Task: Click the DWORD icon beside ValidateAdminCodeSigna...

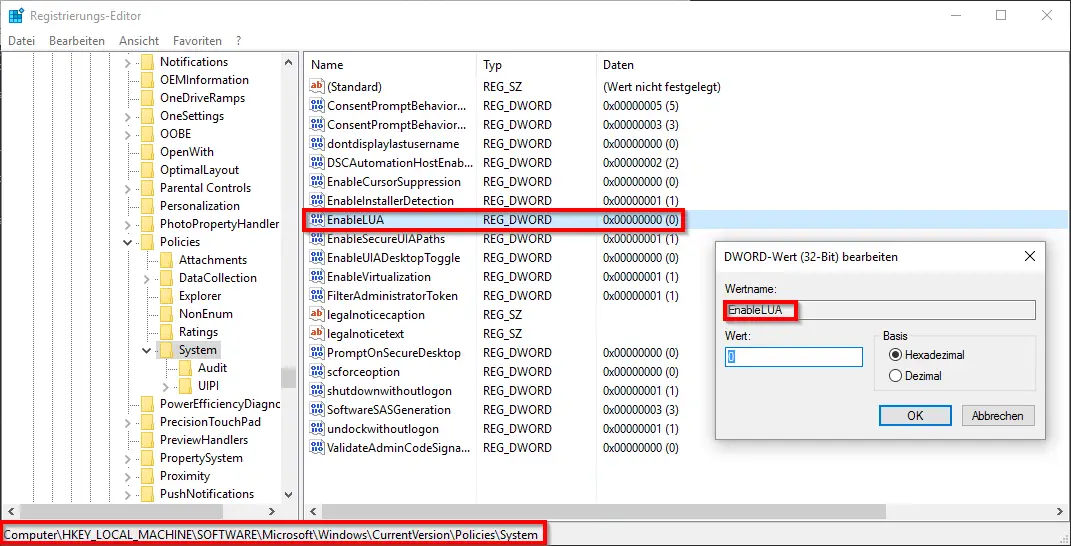Action: (316, 448)
